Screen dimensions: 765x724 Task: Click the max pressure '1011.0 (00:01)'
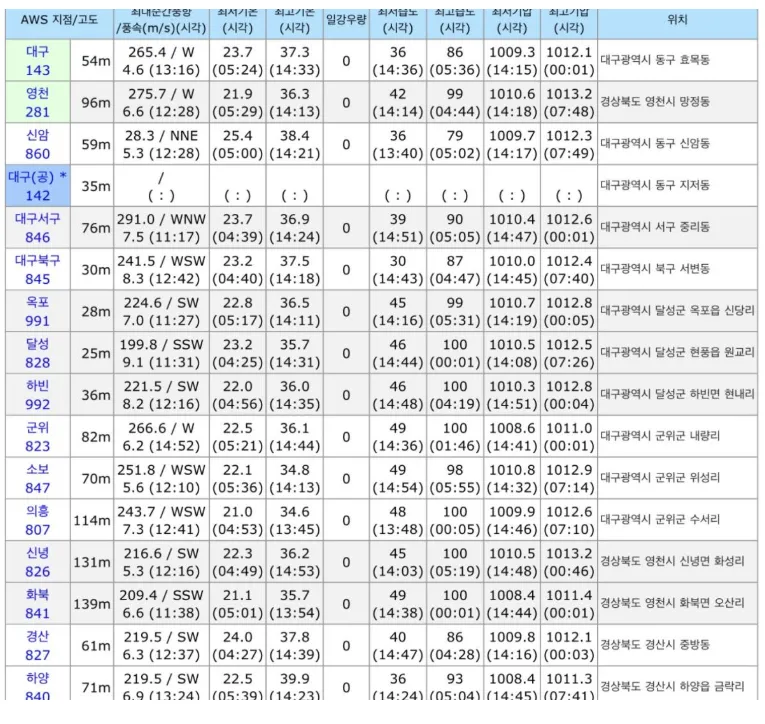[x=569, y=437]
